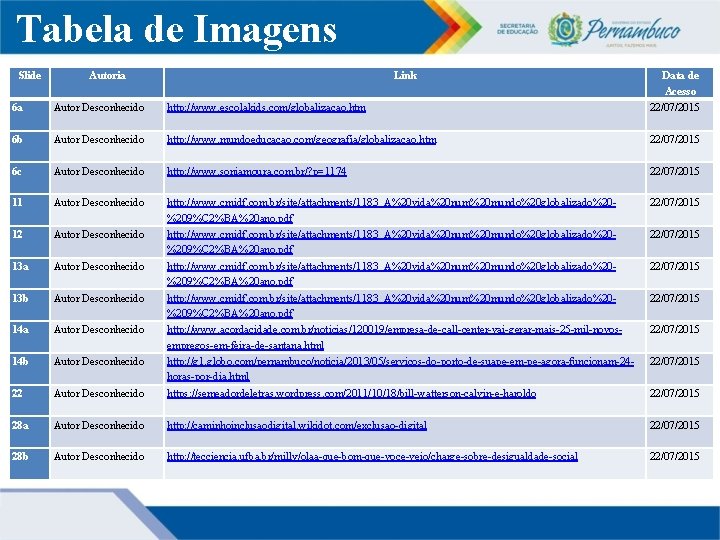Click the 22/07/2015 date in row 13b
The height and width of the screenshot is (540, 720).
click(674, 298)
